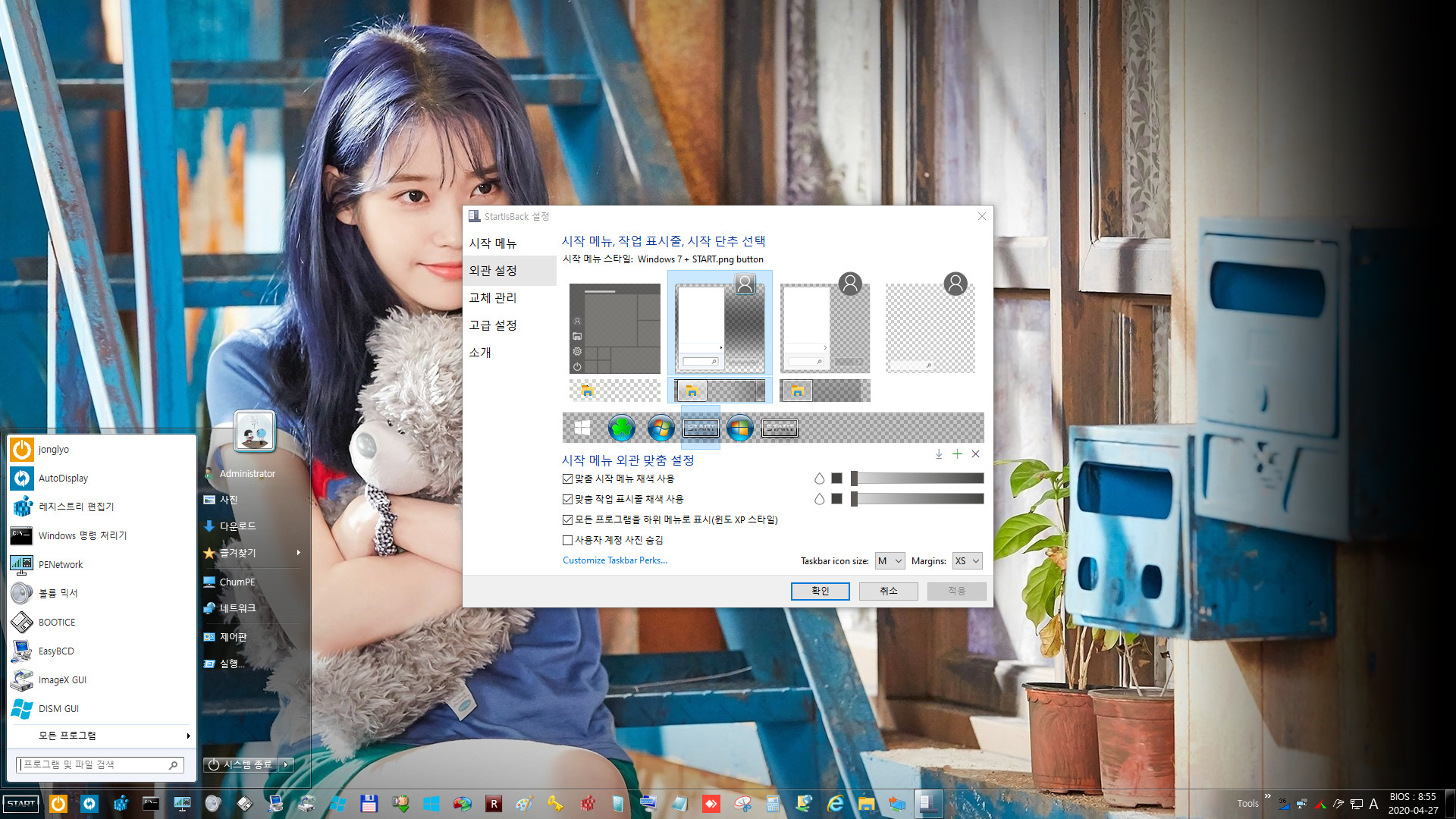Select the last START text orb
The width and height of the screenshot is (1456, 819).
point(780,428)
